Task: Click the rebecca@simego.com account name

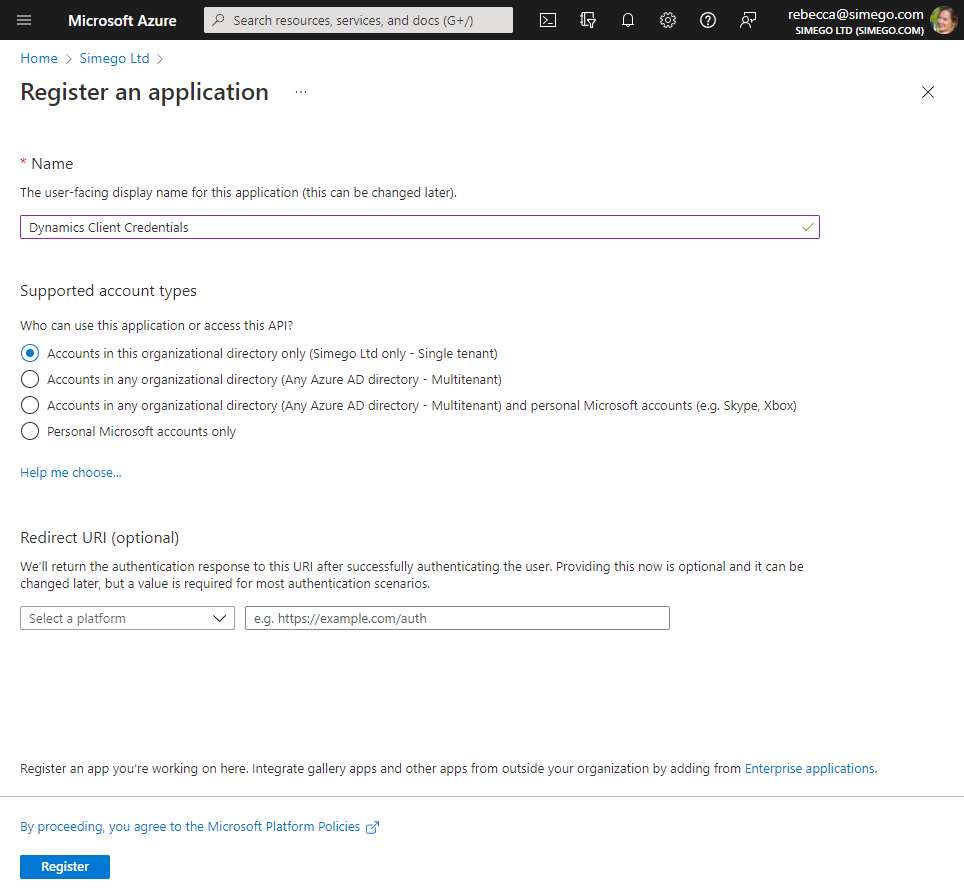Action: point(856,15)
